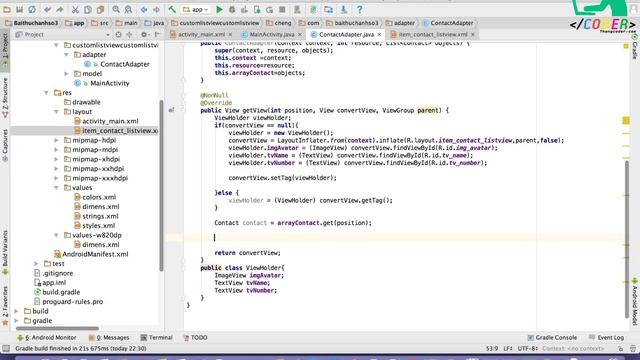Navigate Back with the left arrow icon

coord(144,9)
